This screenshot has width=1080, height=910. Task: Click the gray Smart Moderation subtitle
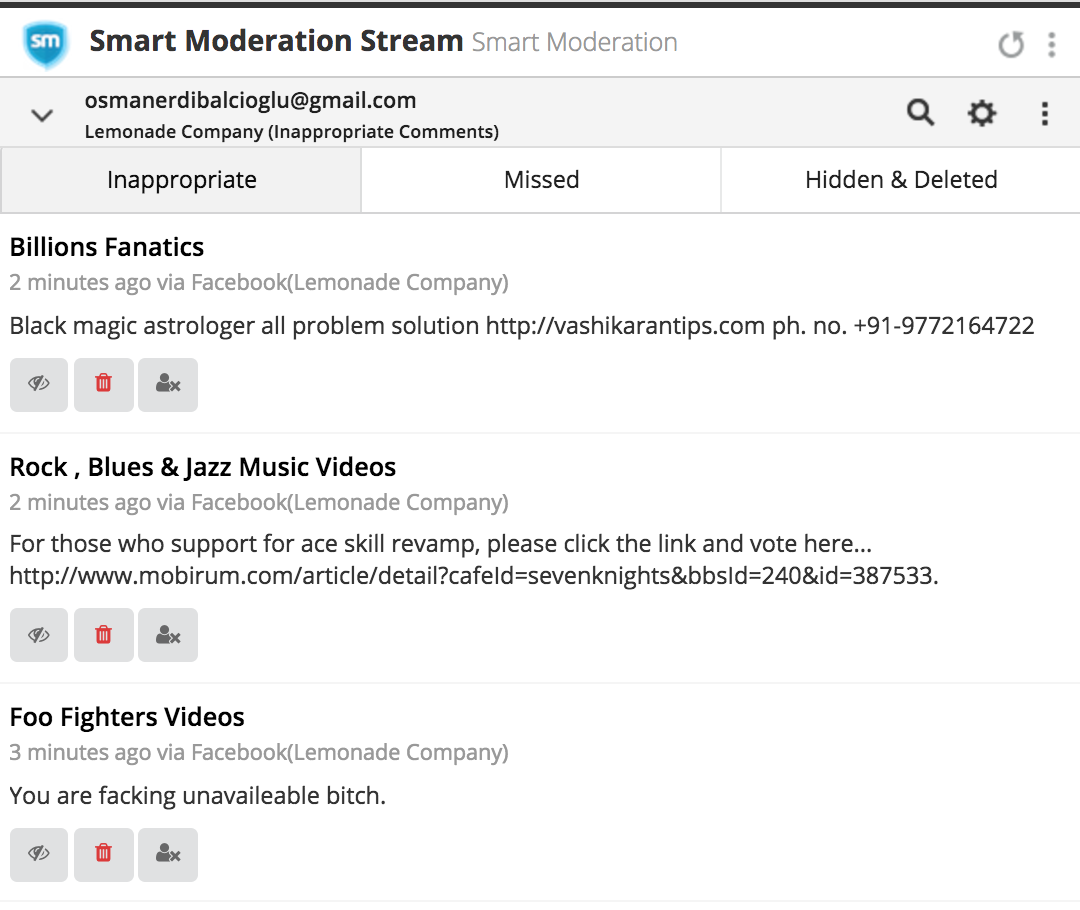click(x=574, y=43)
